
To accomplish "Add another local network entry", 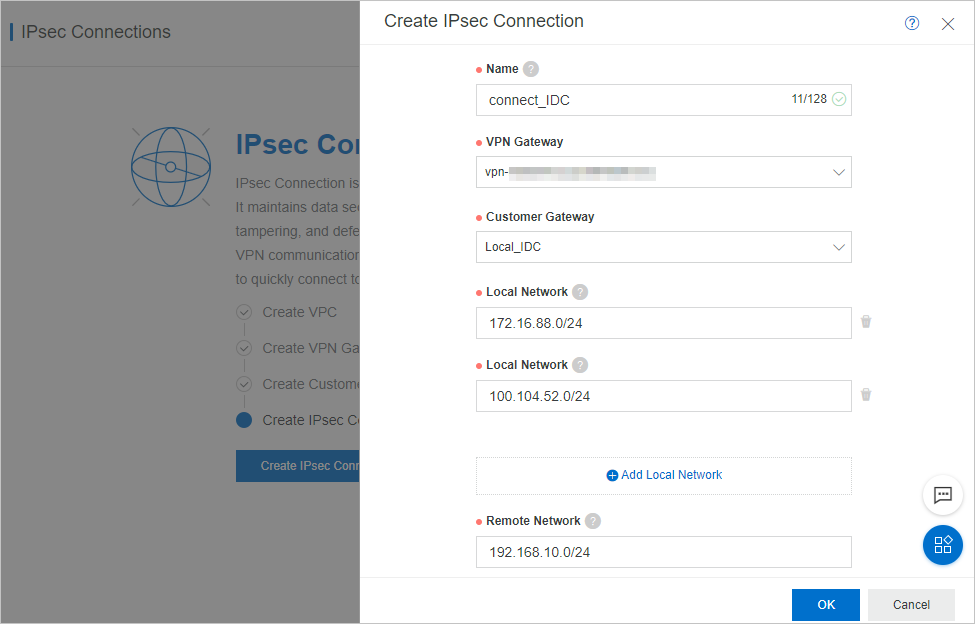I will tap(663, 474).
